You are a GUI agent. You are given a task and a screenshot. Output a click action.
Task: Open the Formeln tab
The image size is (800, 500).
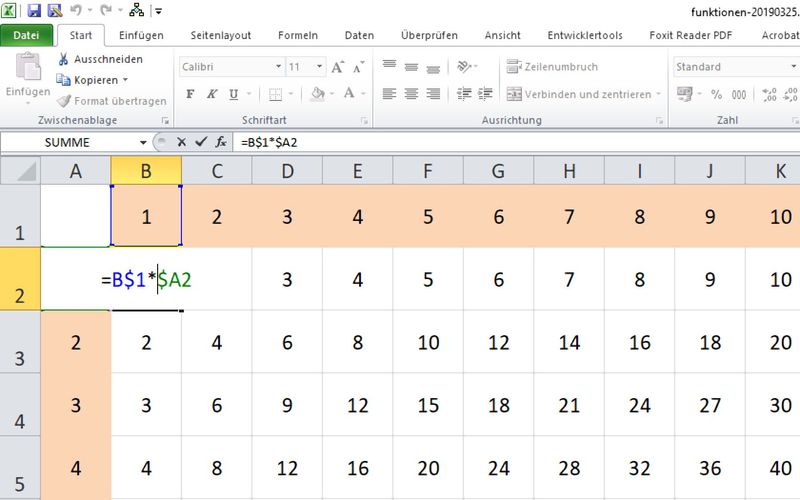[x=298, y=35]
